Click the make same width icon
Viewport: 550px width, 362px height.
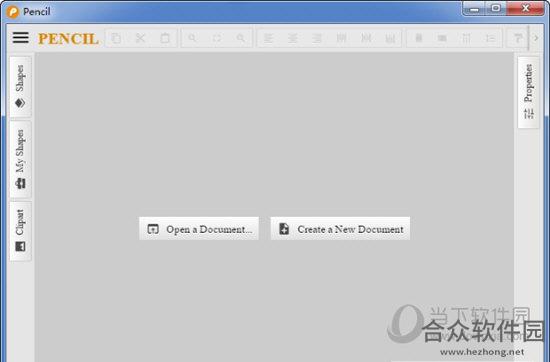click(418, 38)
